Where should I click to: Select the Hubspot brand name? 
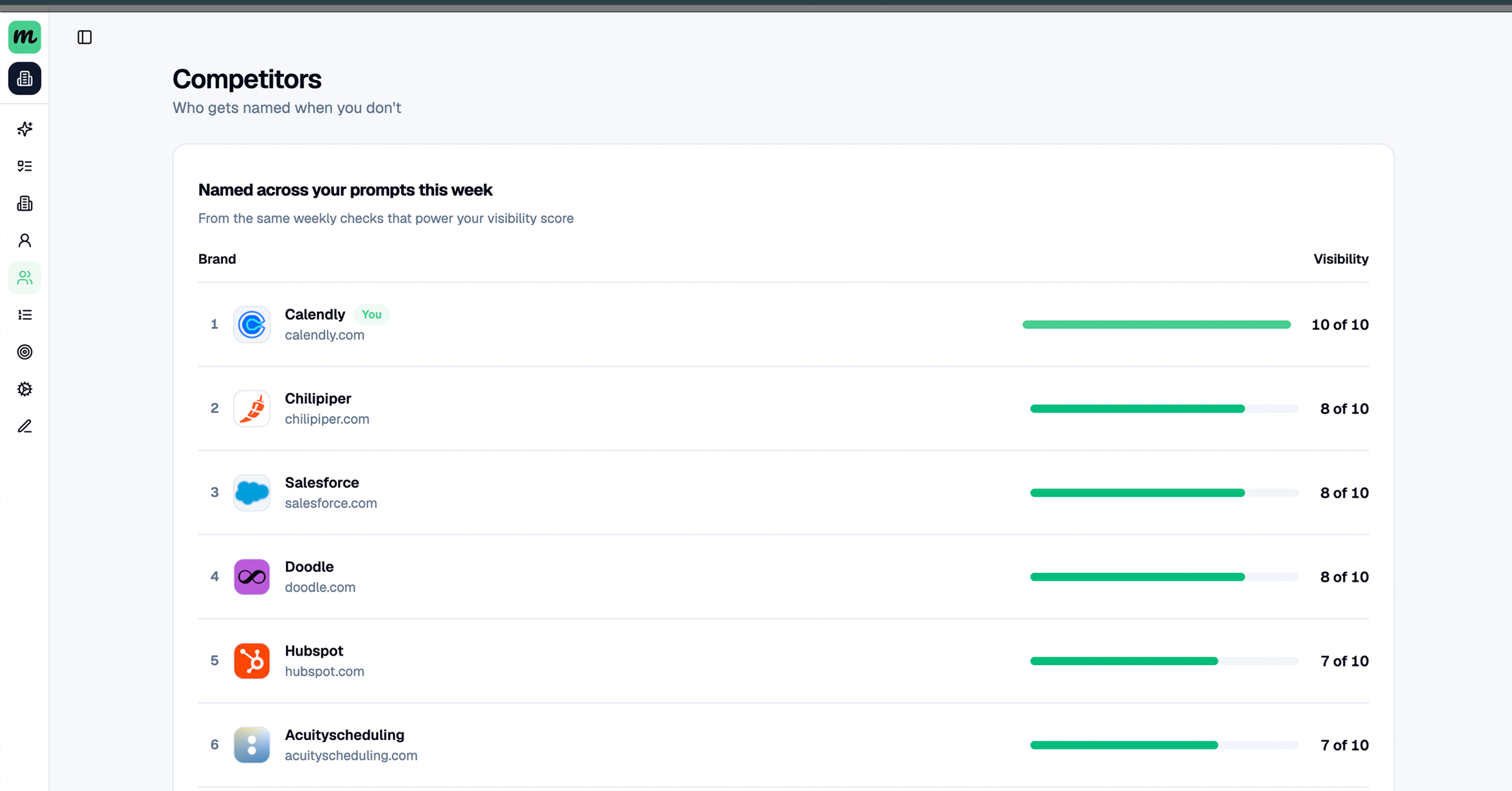click(314, 651)
